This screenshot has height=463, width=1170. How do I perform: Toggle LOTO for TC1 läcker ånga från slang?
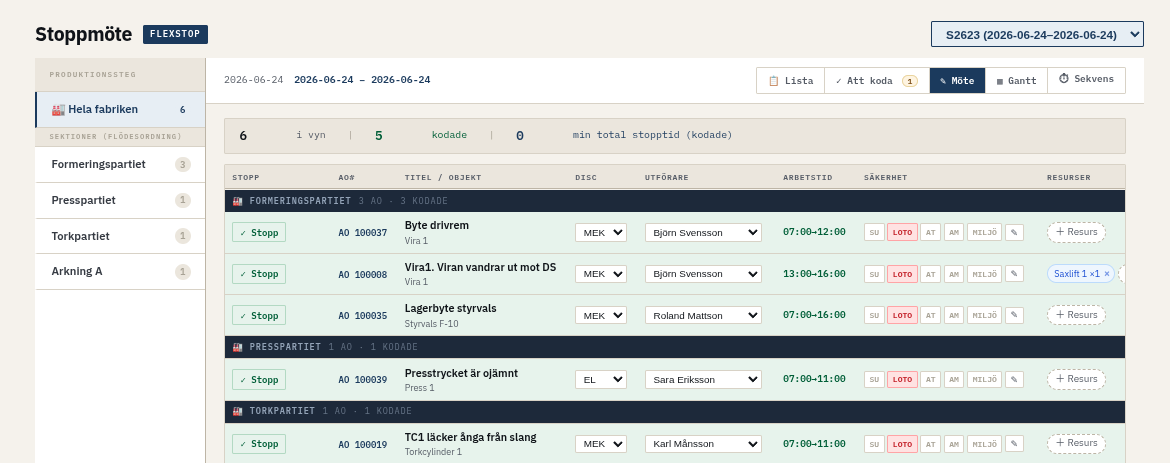pyautogui.click(x=902, y=444)
